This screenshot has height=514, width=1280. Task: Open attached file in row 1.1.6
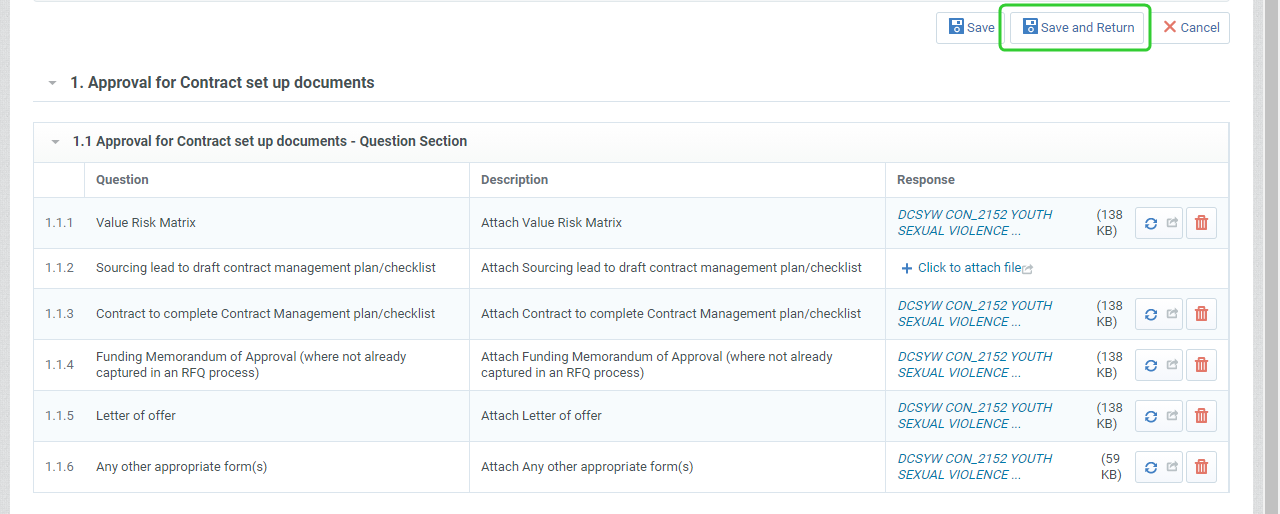[x=975, y=467]
